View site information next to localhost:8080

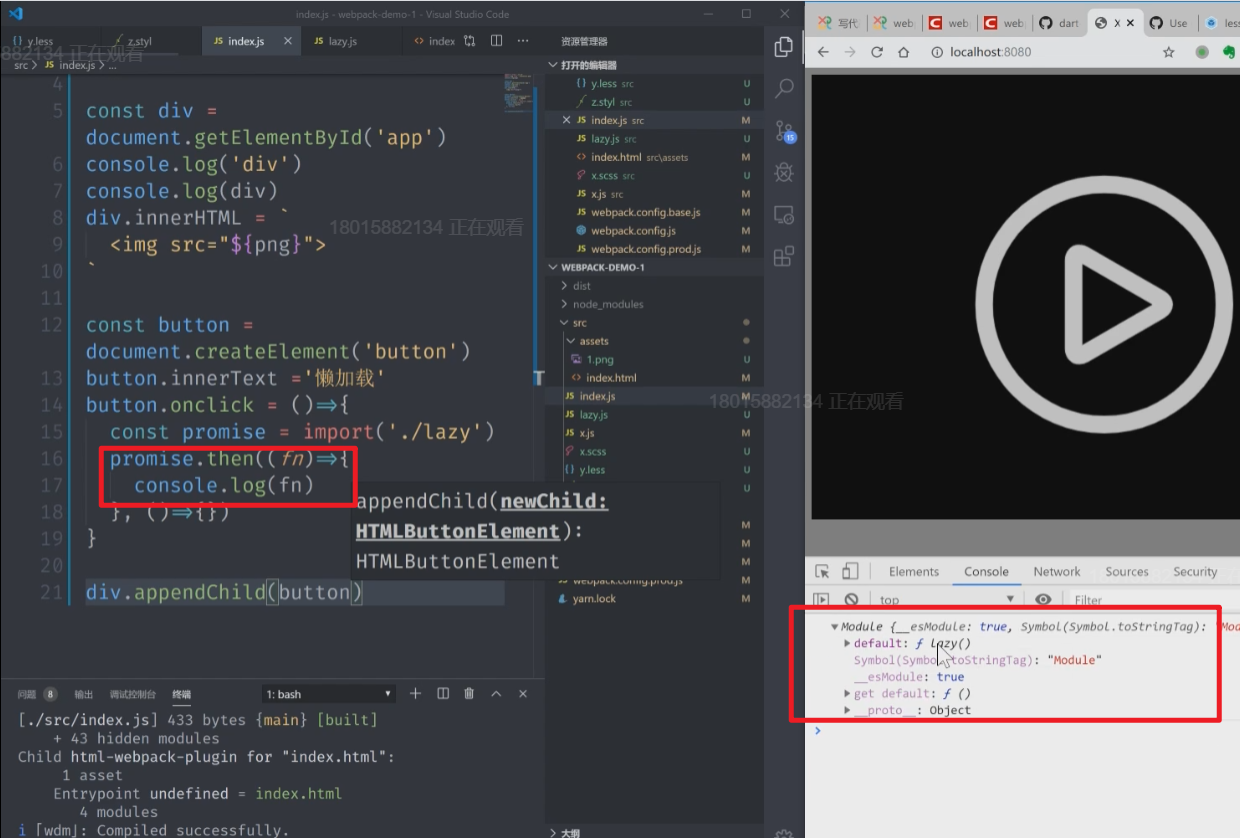coord(937,52)
